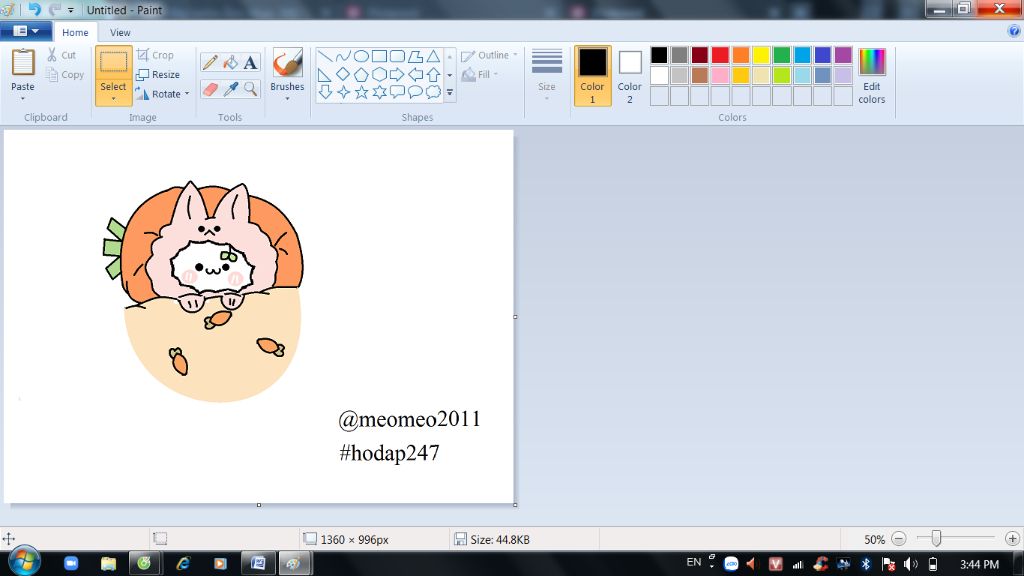Open the Outline dropdown
The width and height of the screenshot is (1024, 576).
coord(490,56)
